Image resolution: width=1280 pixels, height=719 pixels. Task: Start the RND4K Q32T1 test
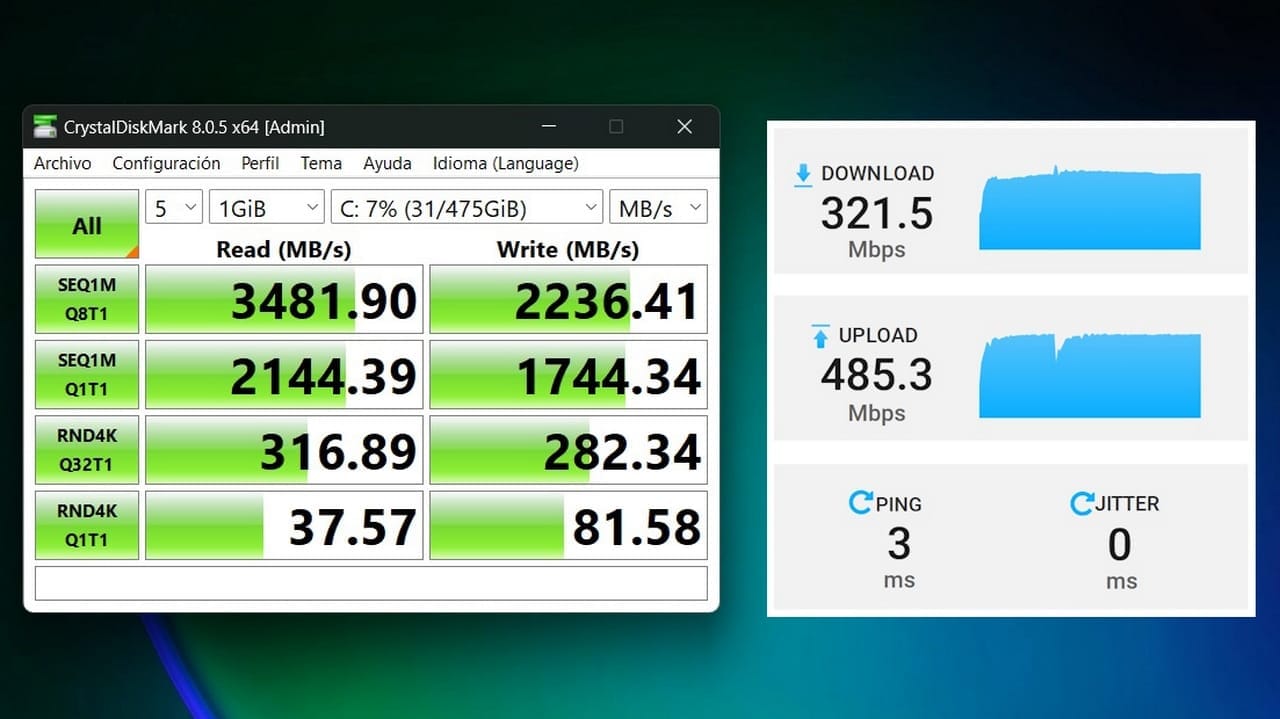click(87, 450)
